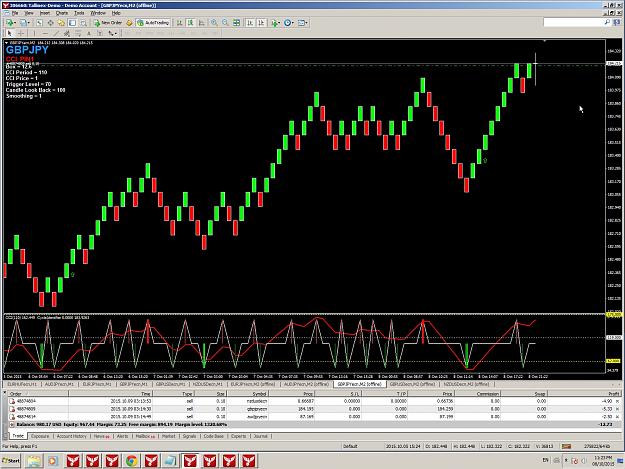Open the Indicators list icon
Viewport: 625px width, 469px height.
274,23
